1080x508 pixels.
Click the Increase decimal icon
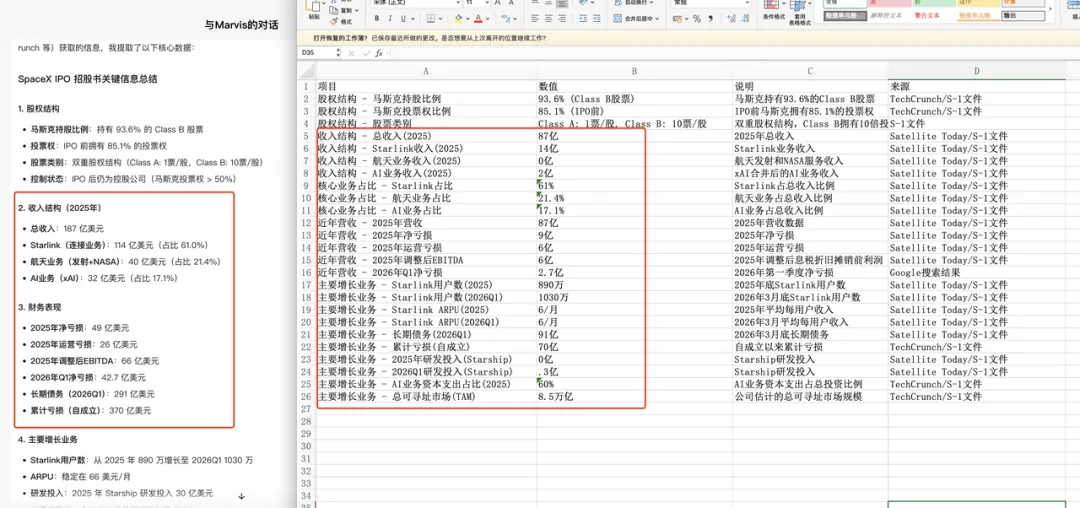pyautogui.click(x=731, y=19)
